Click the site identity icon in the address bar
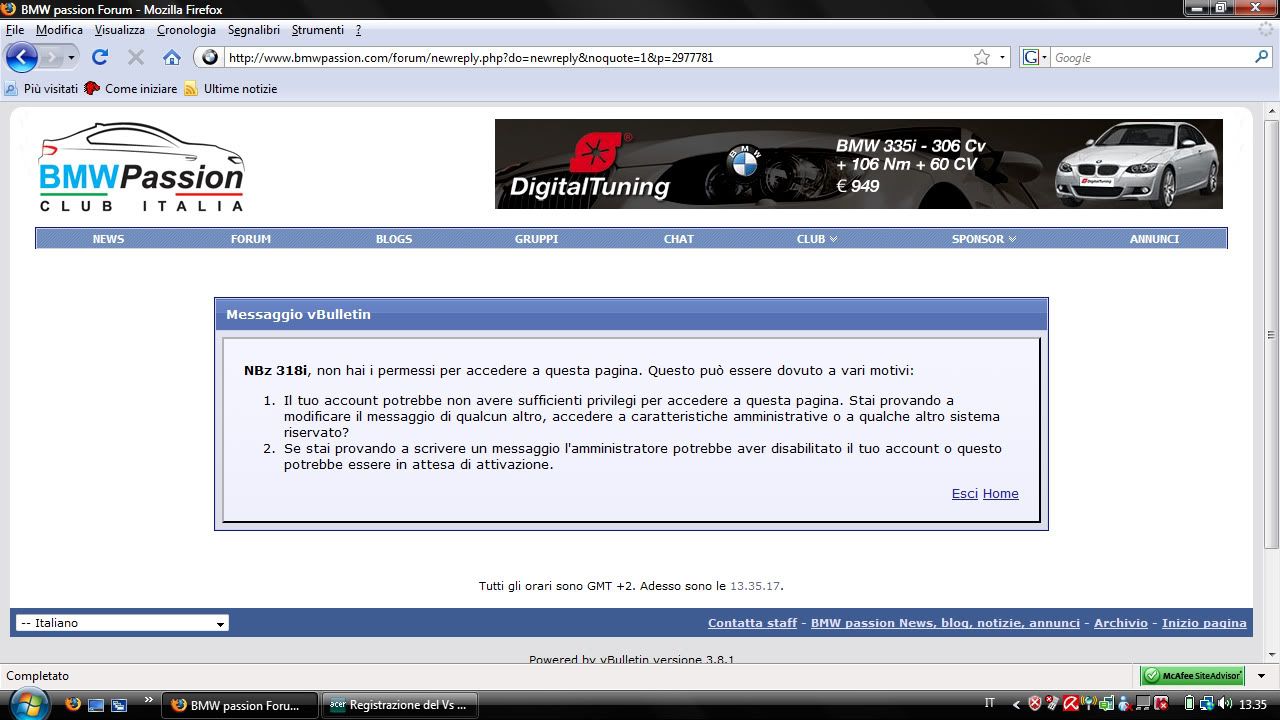The width and height of the screenshot is (1280, 720). pos(210,57)
